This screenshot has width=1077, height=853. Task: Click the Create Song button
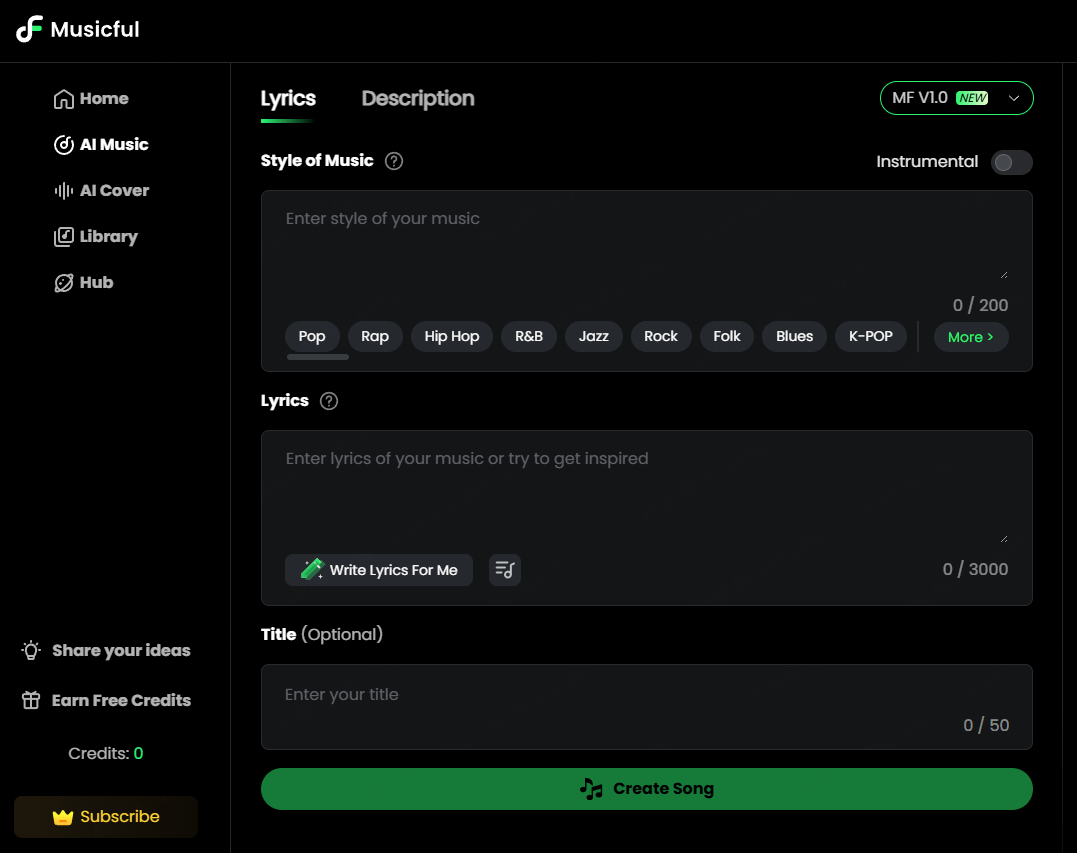pos(646,788)
